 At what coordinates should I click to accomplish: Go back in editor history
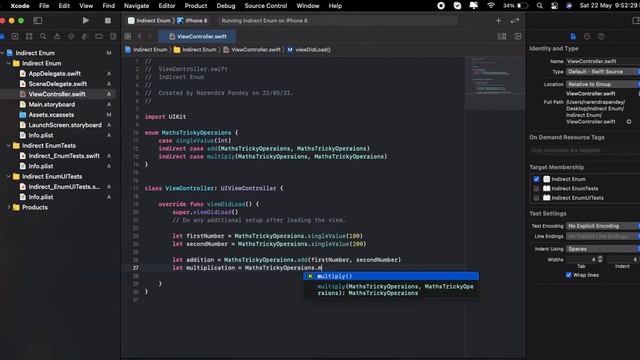tap(140, 36)
